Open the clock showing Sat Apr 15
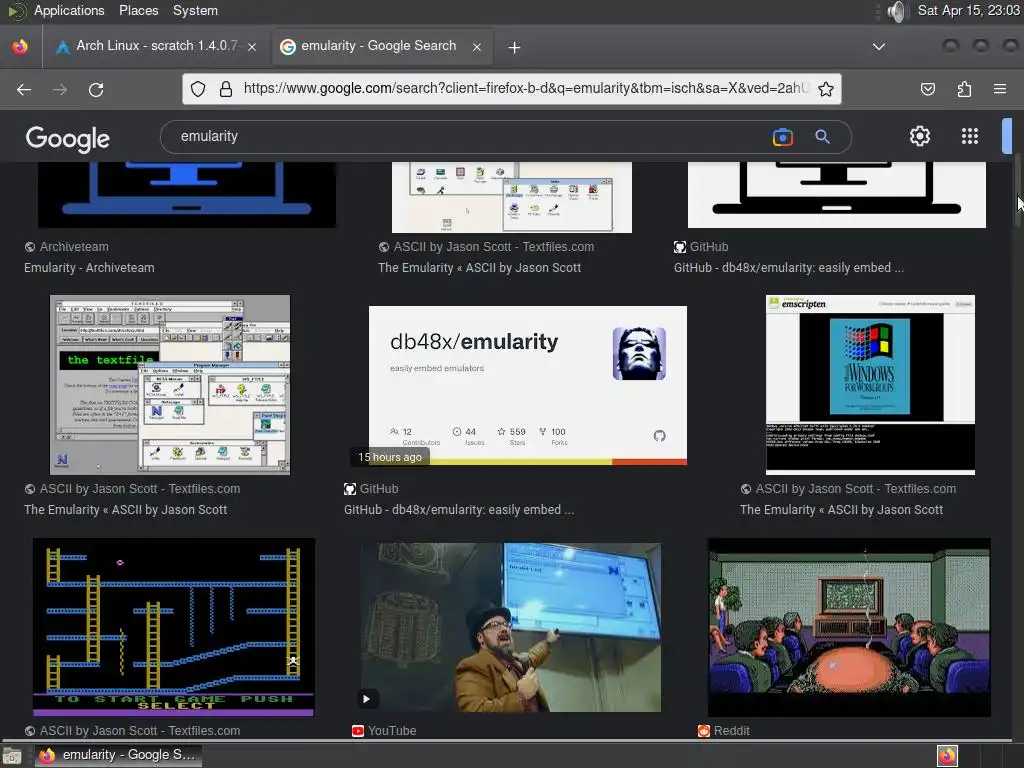 [968, 10]
